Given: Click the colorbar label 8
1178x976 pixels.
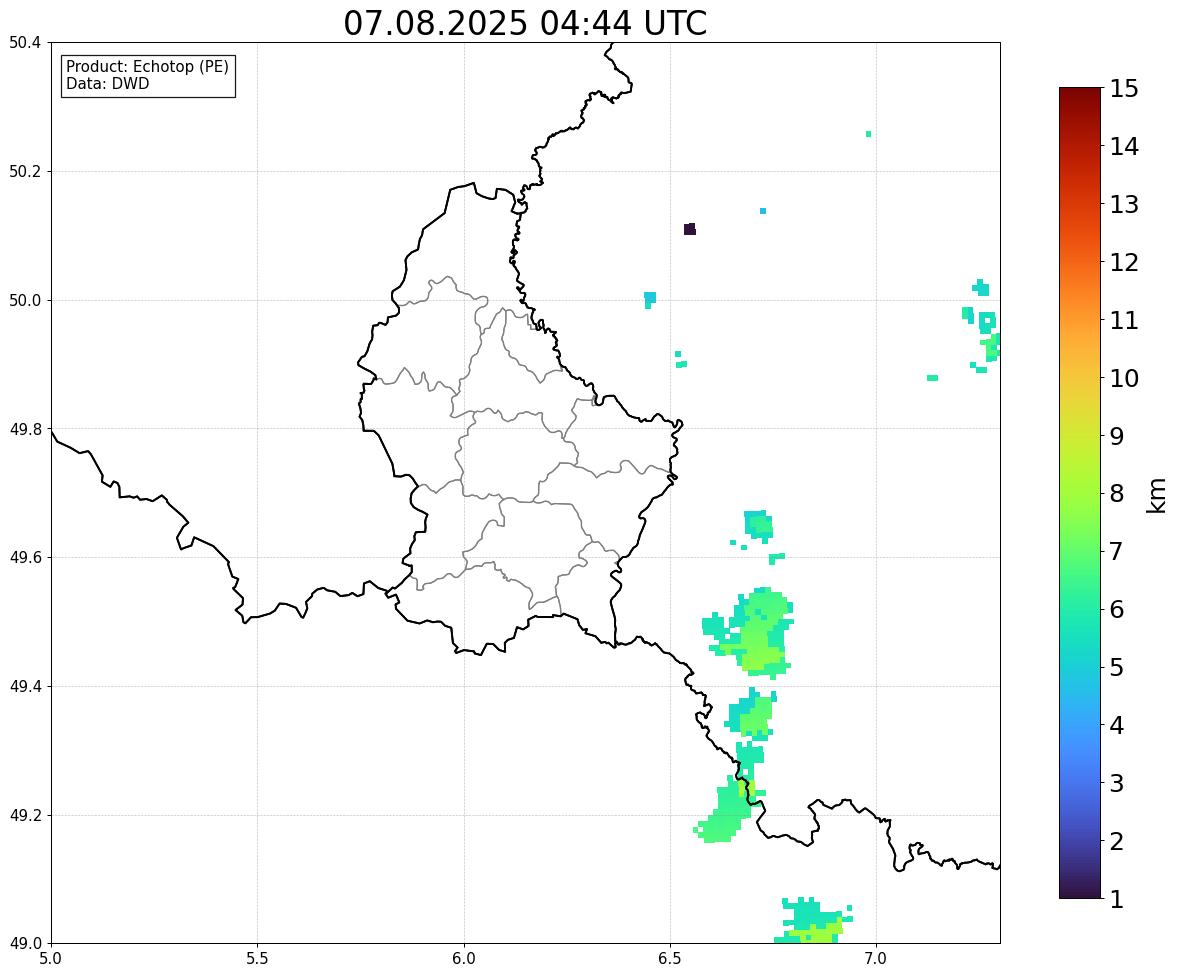Looking at the screenshot, I should [1117, 494].
